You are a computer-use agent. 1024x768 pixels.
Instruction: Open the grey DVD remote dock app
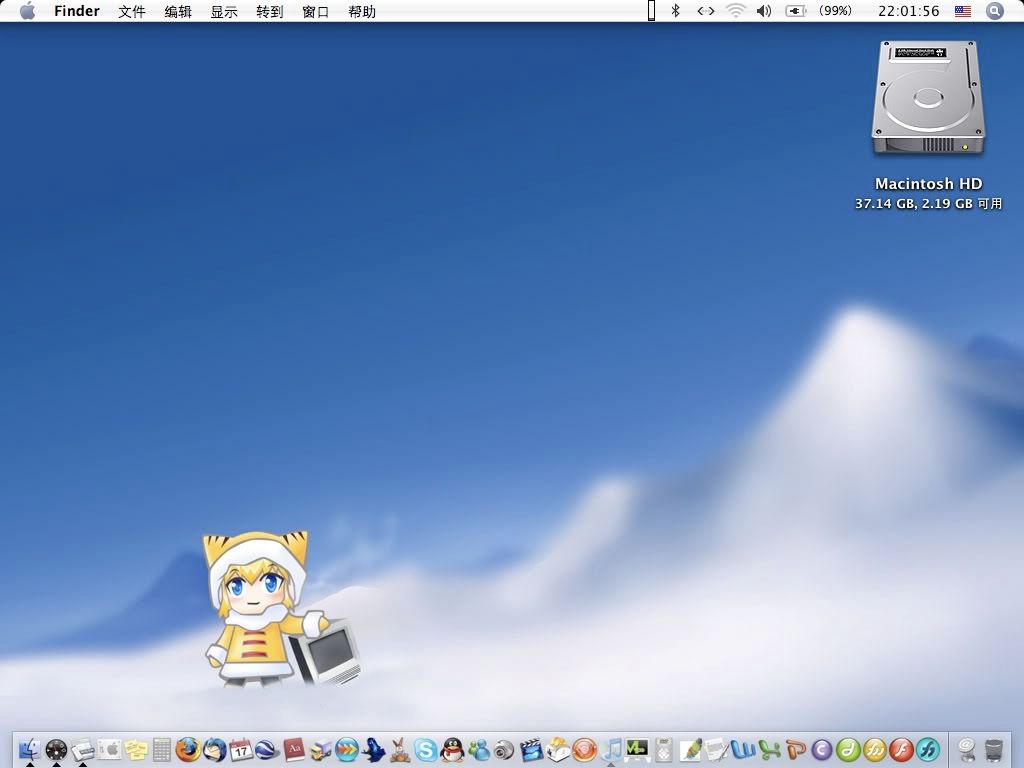pos(664,750)
